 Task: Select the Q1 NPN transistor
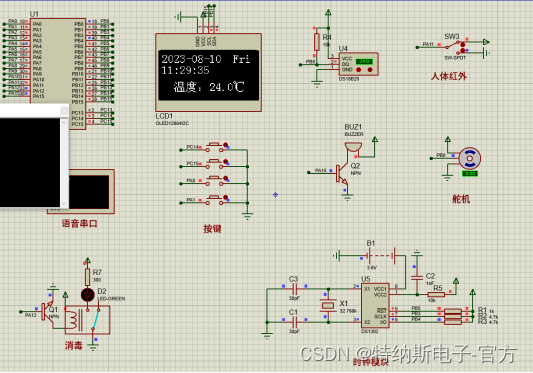tap(47, 311)
